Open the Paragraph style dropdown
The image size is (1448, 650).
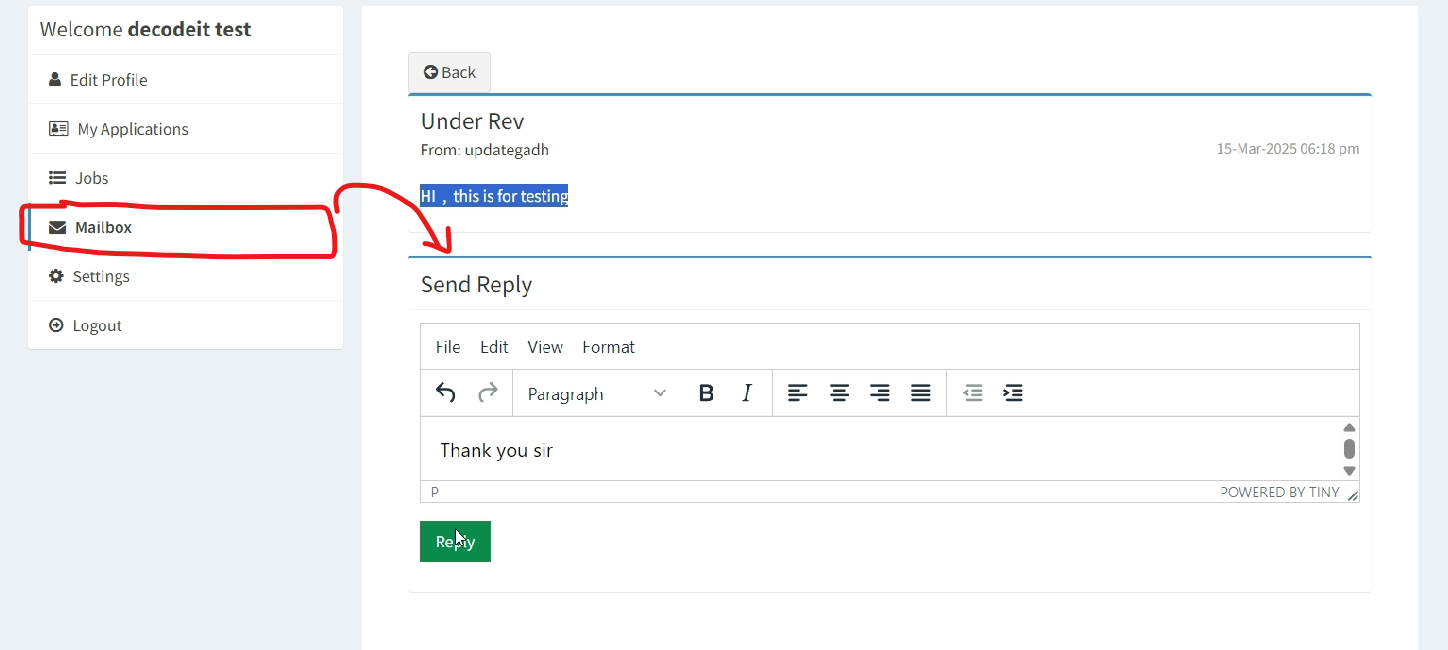(x=596, y=394)
